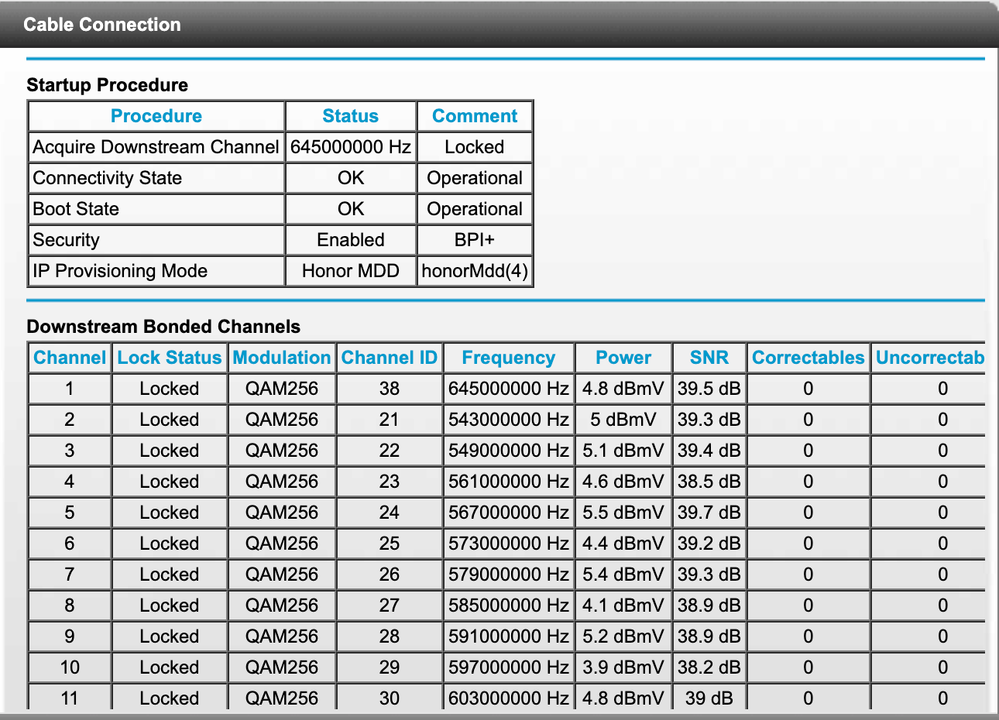
Task: Click the Security Enabled cell
Action: pyautogui.click(x=350, y=240)
